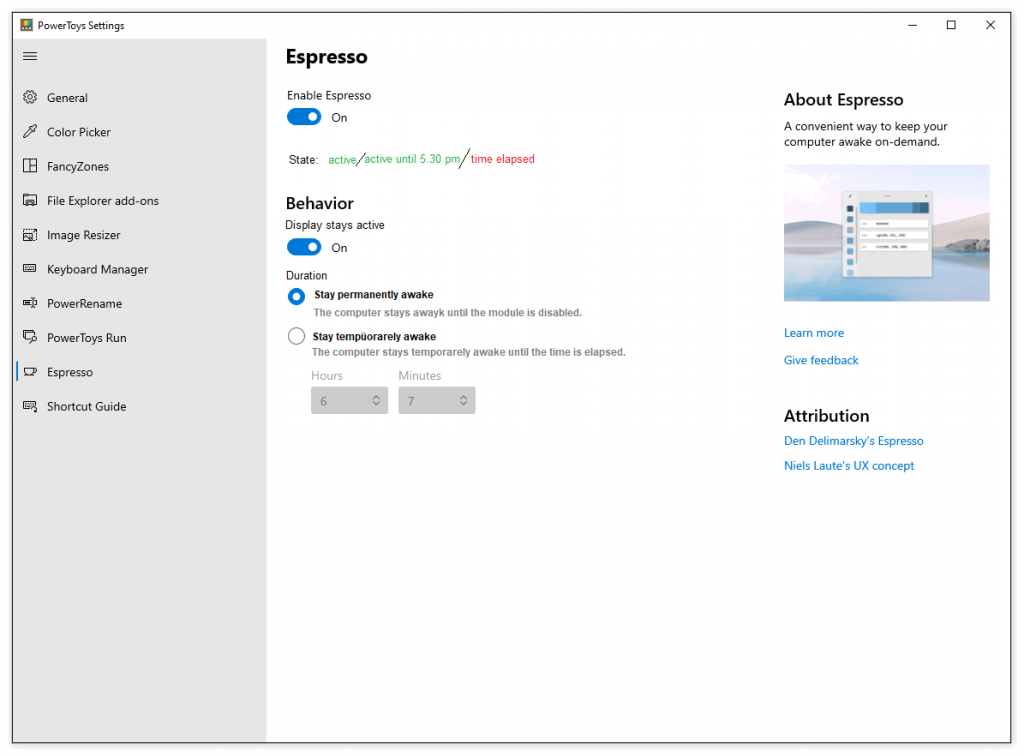Viewport: 1024px width, 756px height.
Task: Open the hamburger navigation menu
Action: coord(30,56)
